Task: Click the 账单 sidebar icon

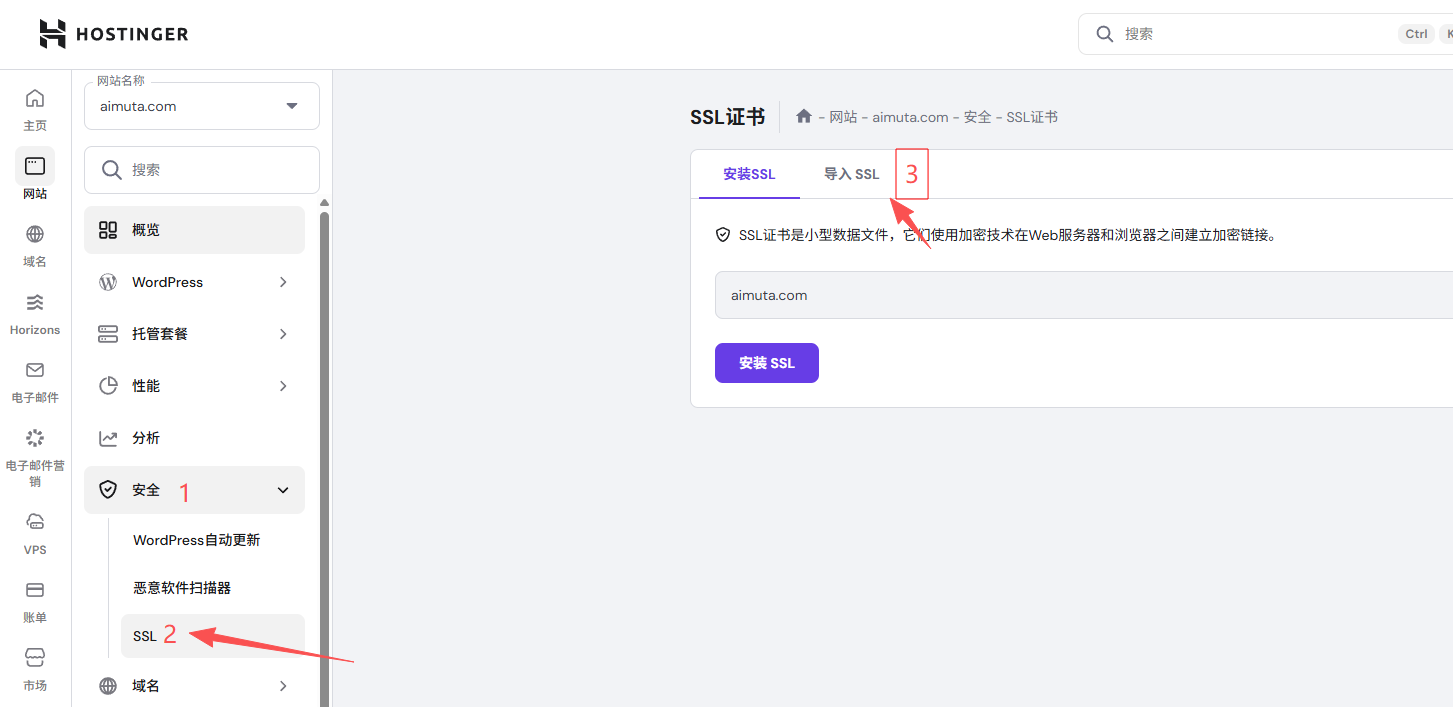Action: coord(35,600)
